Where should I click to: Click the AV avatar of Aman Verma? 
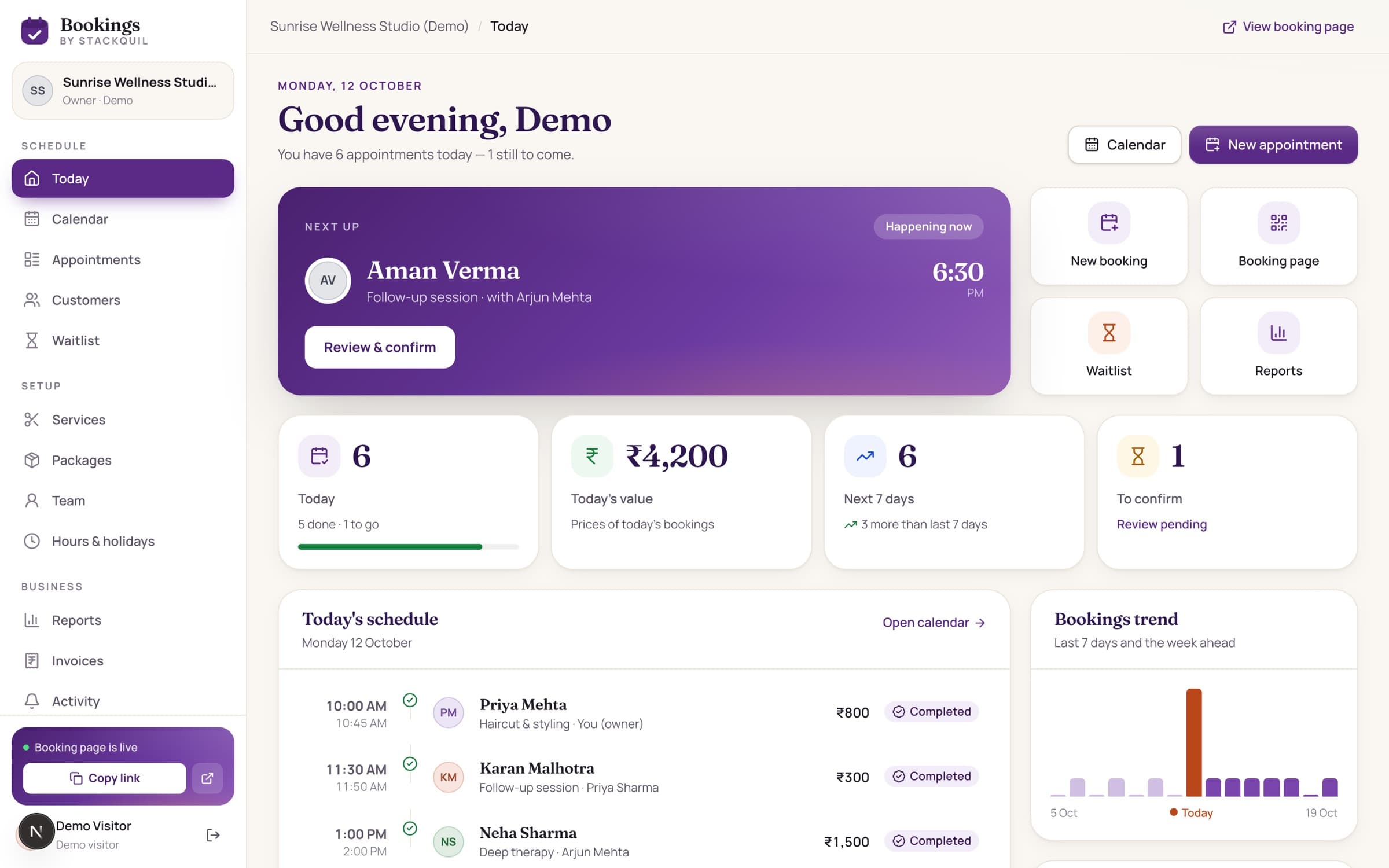328,281
